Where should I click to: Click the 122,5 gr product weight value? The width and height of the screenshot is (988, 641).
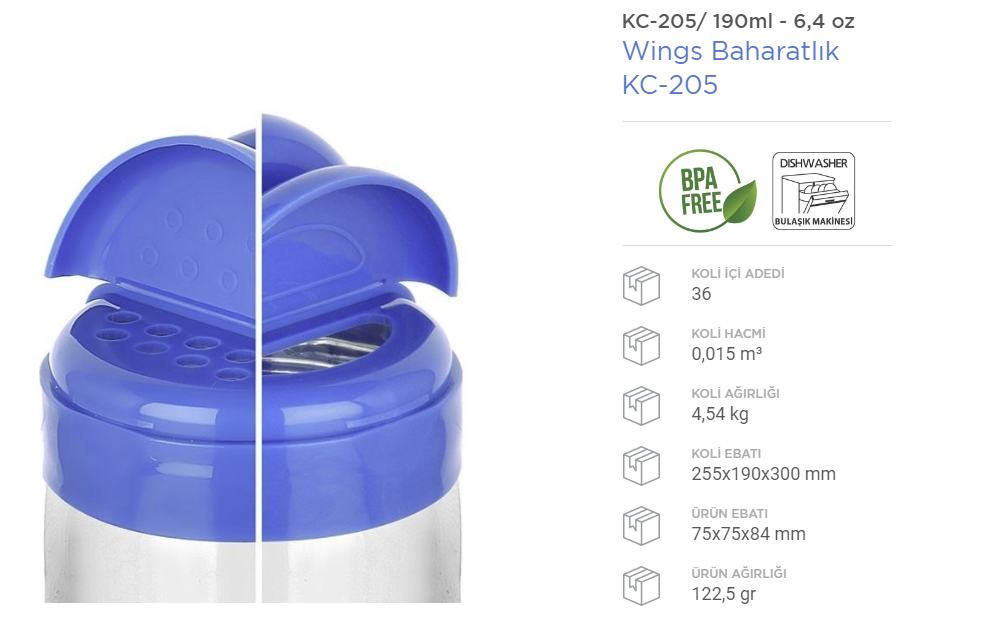(x=723, y=594)
